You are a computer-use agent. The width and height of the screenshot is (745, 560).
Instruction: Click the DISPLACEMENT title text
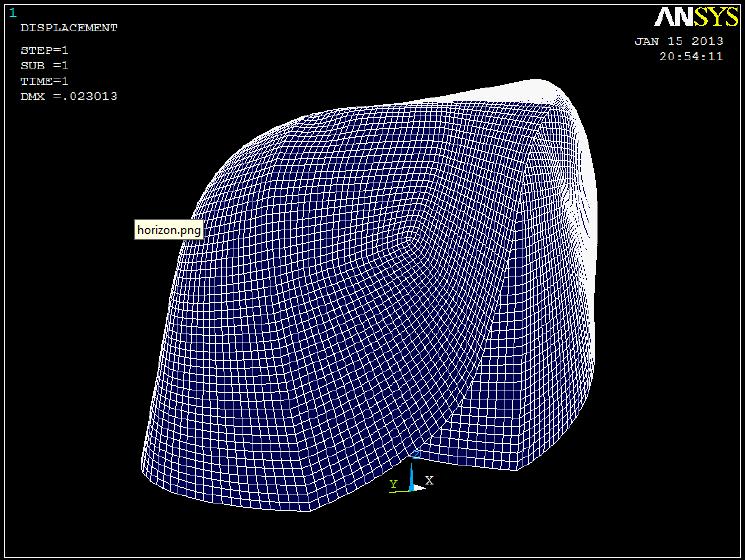pyautogui.click(x=69, y=28)
